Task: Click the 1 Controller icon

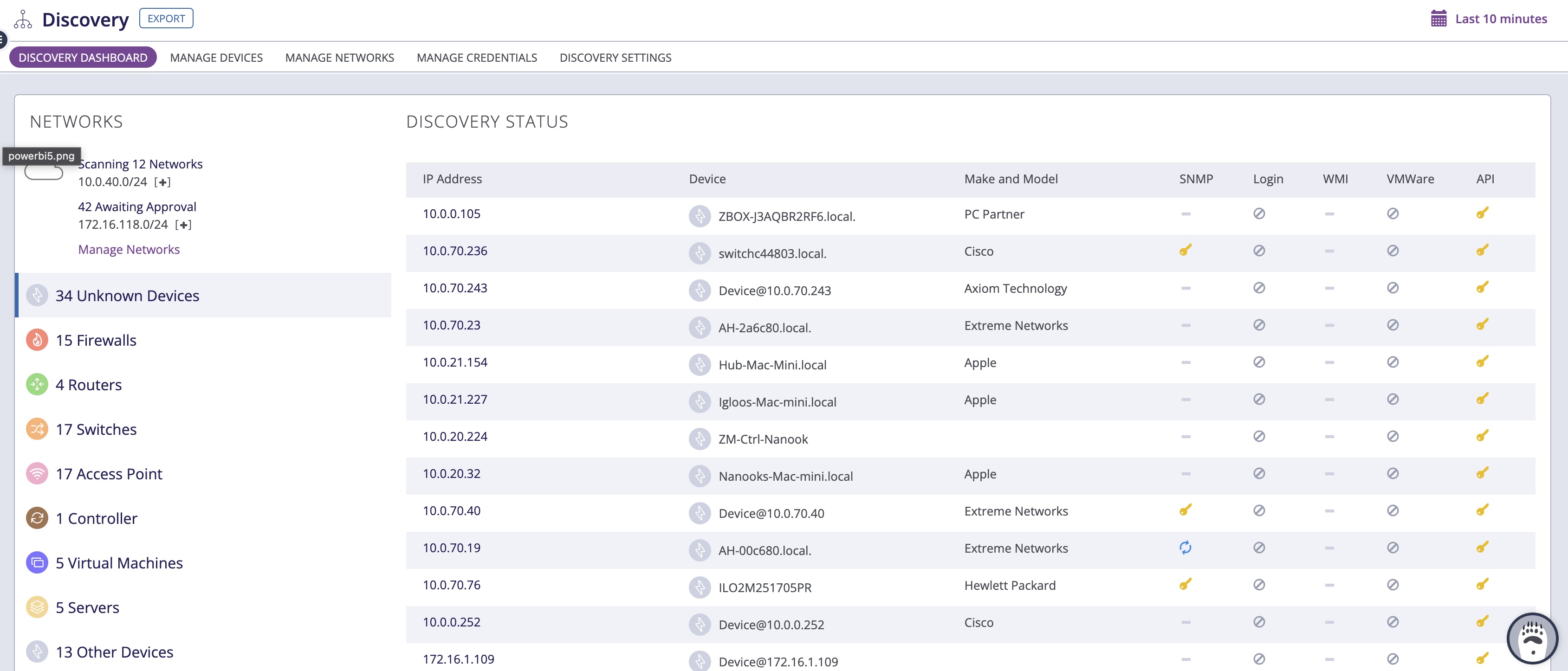Action: [x=37, y=518]
